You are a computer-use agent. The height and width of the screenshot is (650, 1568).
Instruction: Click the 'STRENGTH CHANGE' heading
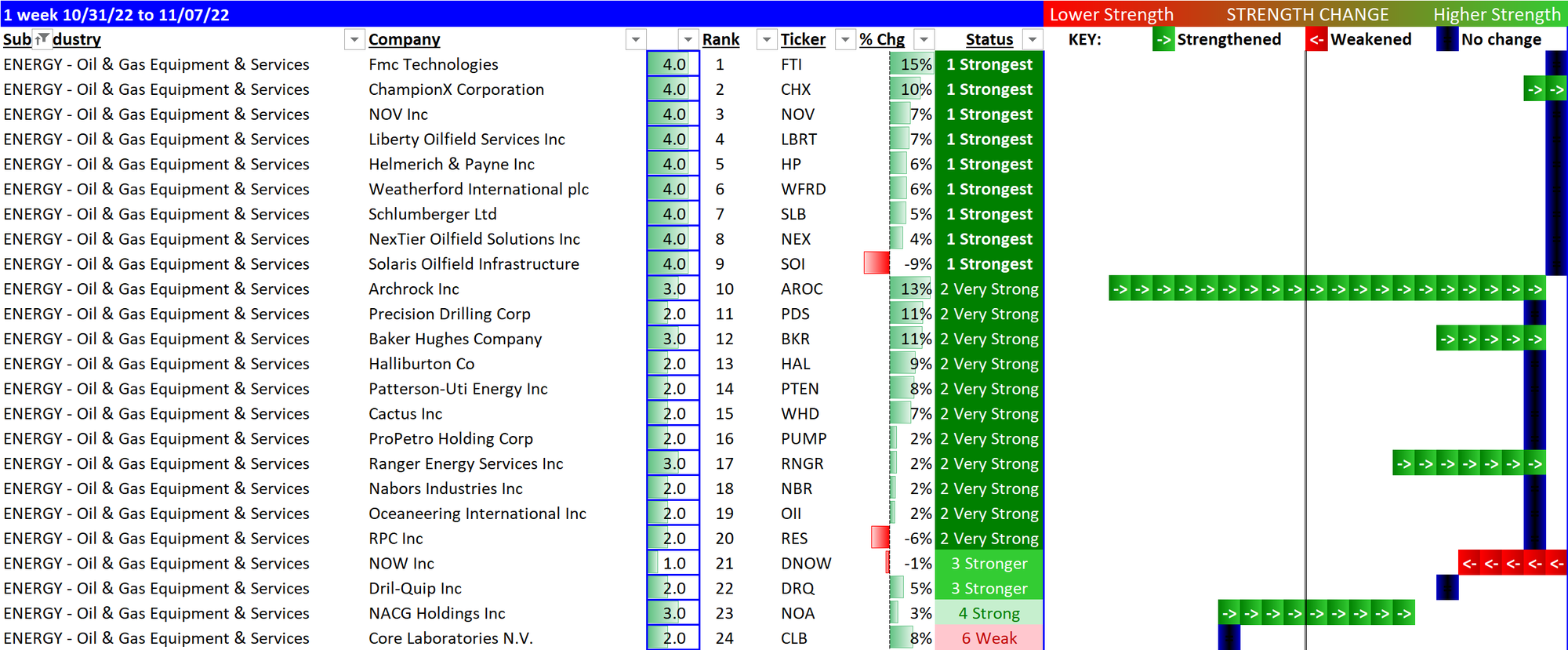[x=1308, y=14]
